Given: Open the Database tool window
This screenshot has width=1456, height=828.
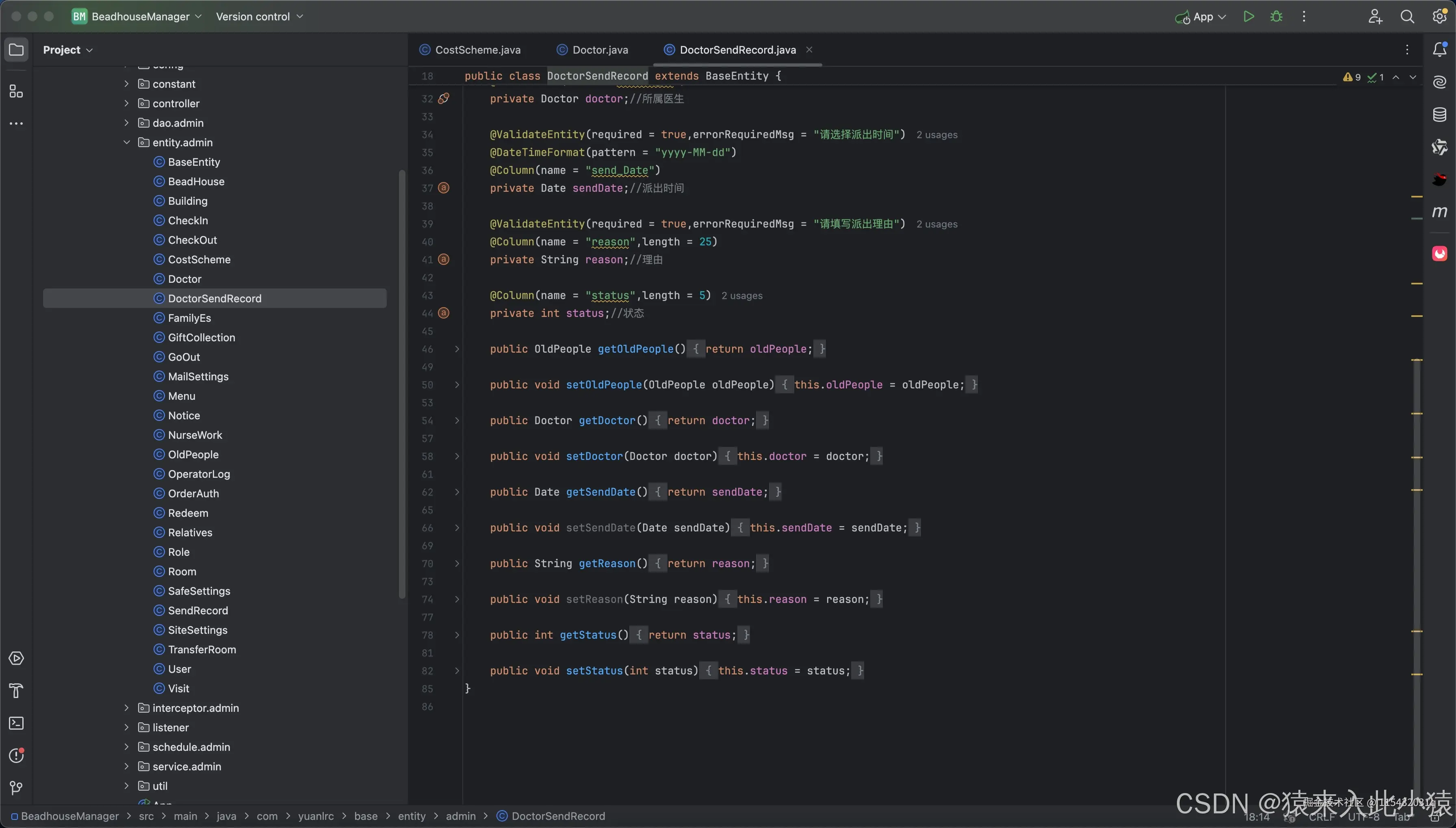Looking at the screenshot, I should [1439, 115].
